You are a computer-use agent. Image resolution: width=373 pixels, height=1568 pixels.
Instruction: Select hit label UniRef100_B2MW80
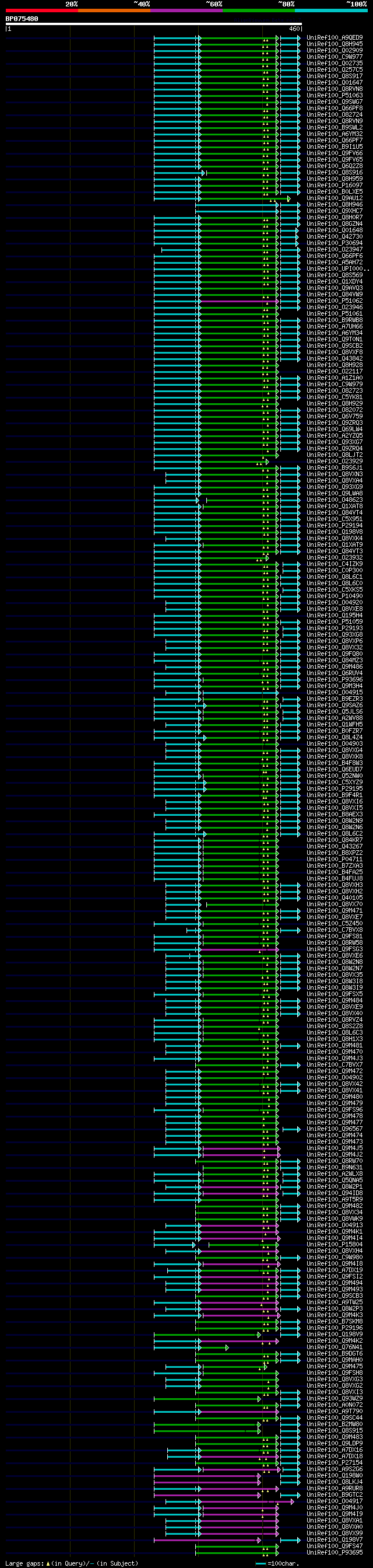coord(335,1425)
